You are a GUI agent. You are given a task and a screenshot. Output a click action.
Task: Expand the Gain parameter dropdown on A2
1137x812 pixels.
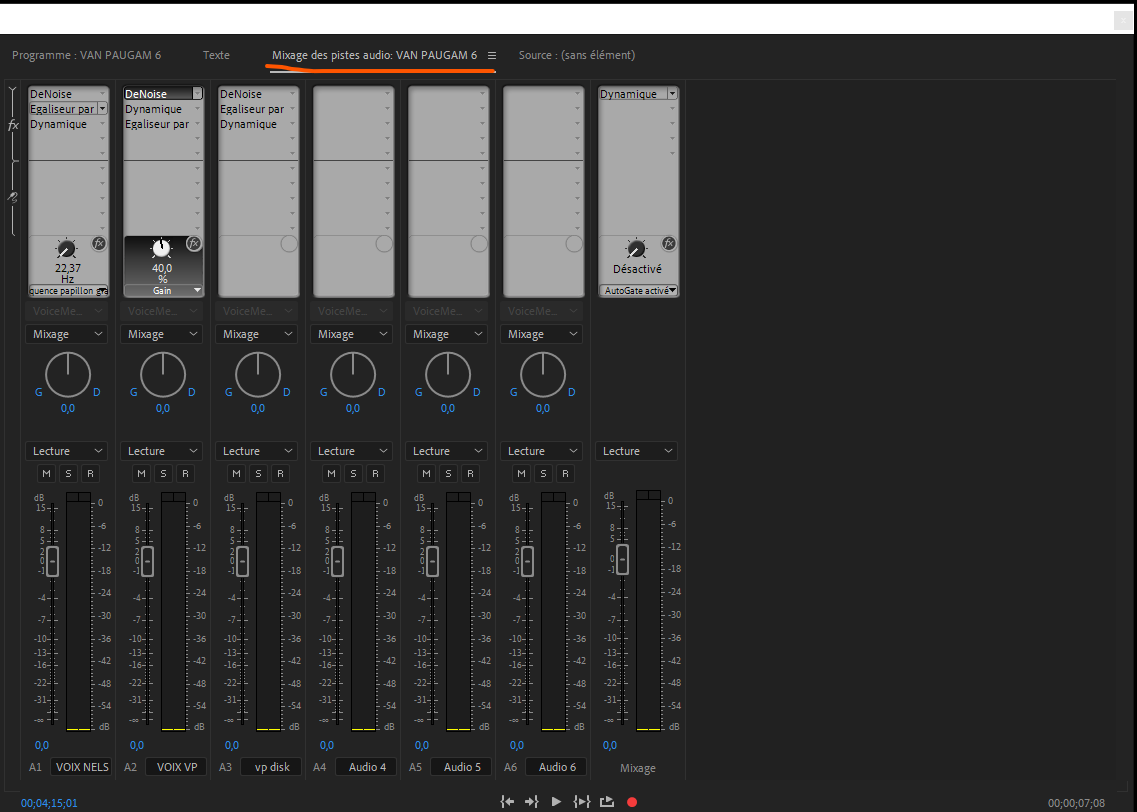pyautogui.click(x=197, y=290)
